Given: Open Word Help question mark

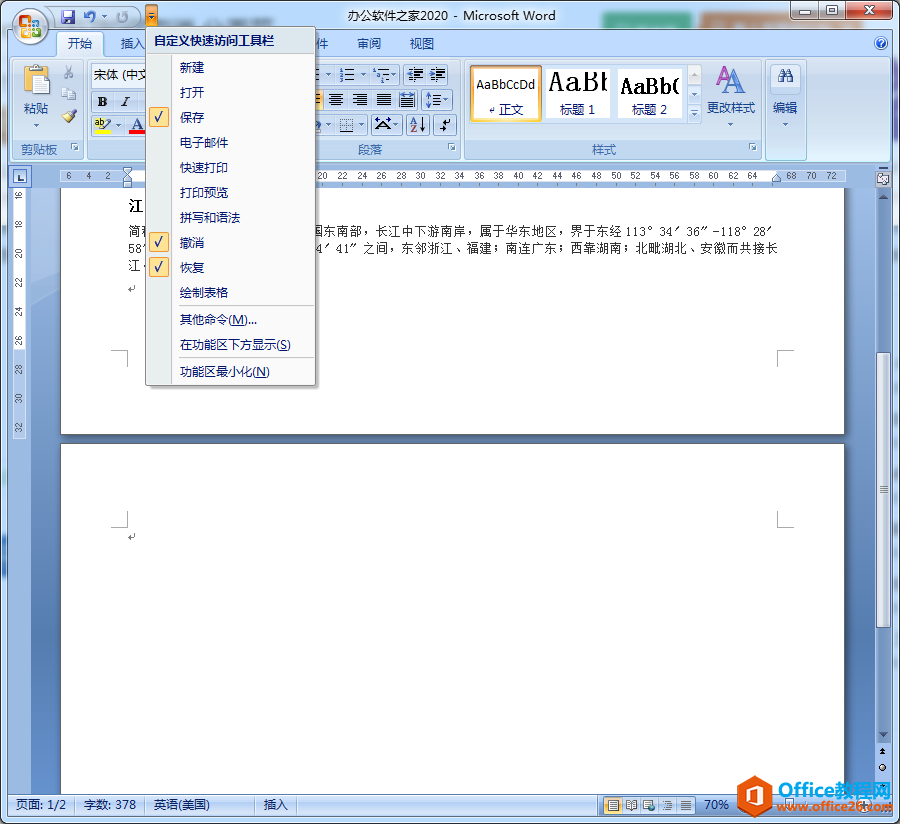Looking at the screenshot, I should pyautogui.click(x=880, y=43).
